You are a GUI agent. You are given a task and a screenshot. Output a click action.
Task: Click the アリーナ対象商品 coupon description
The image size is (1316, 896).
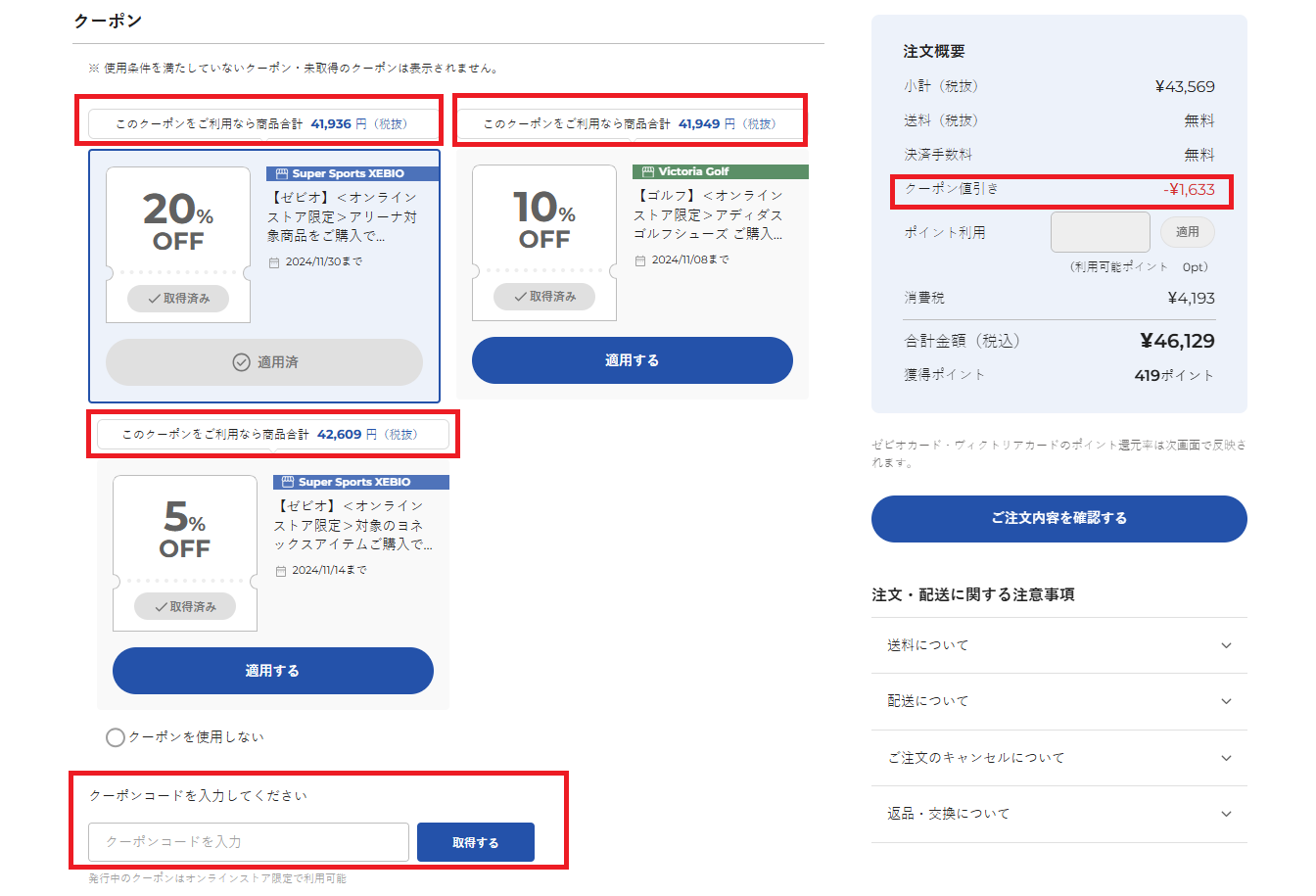(343, 216)
